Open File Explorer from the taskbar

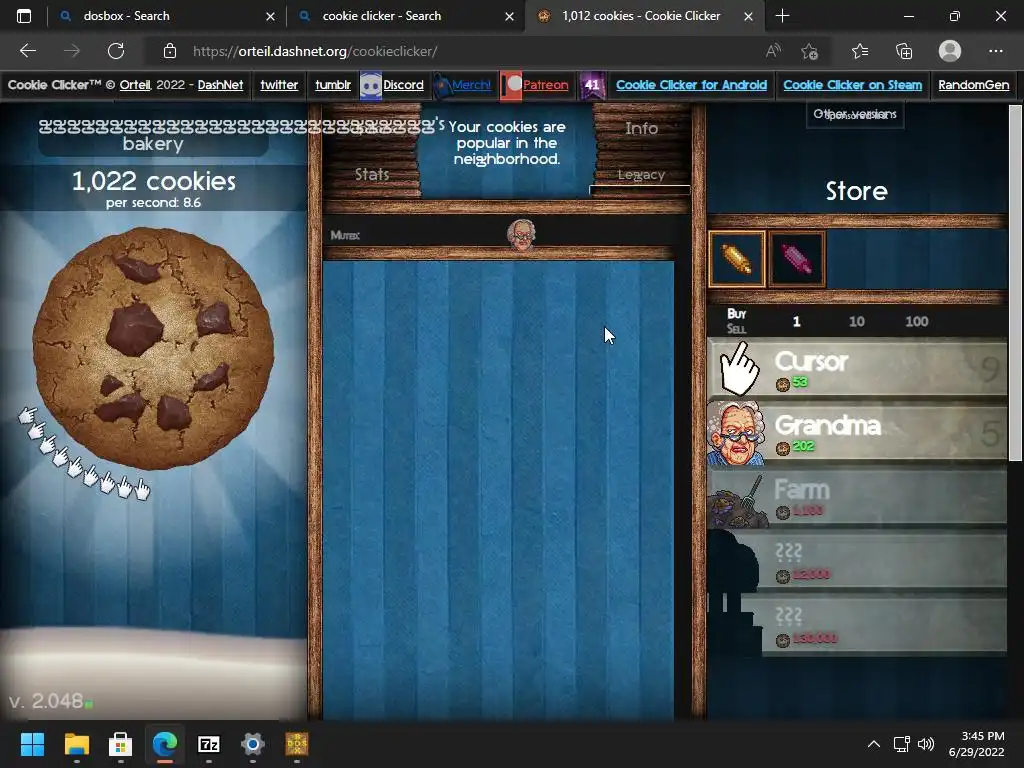point(76,744)
